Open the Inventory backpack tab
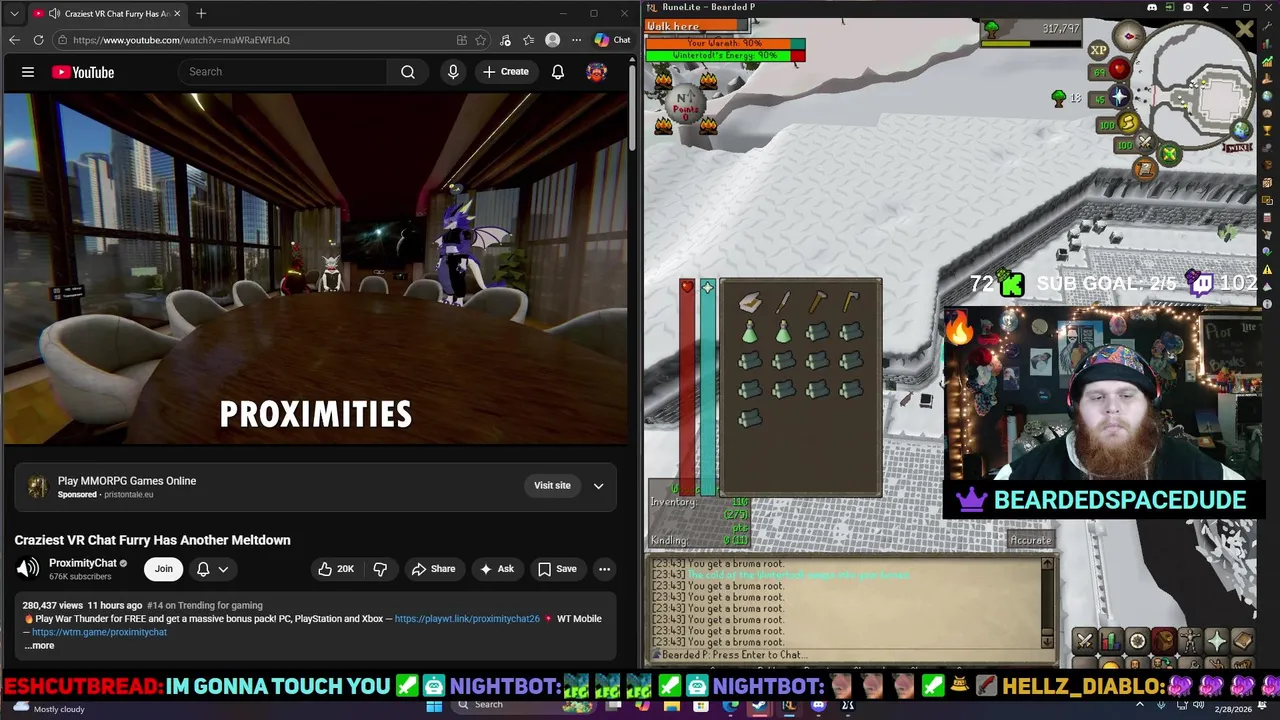 (1164, 641)
